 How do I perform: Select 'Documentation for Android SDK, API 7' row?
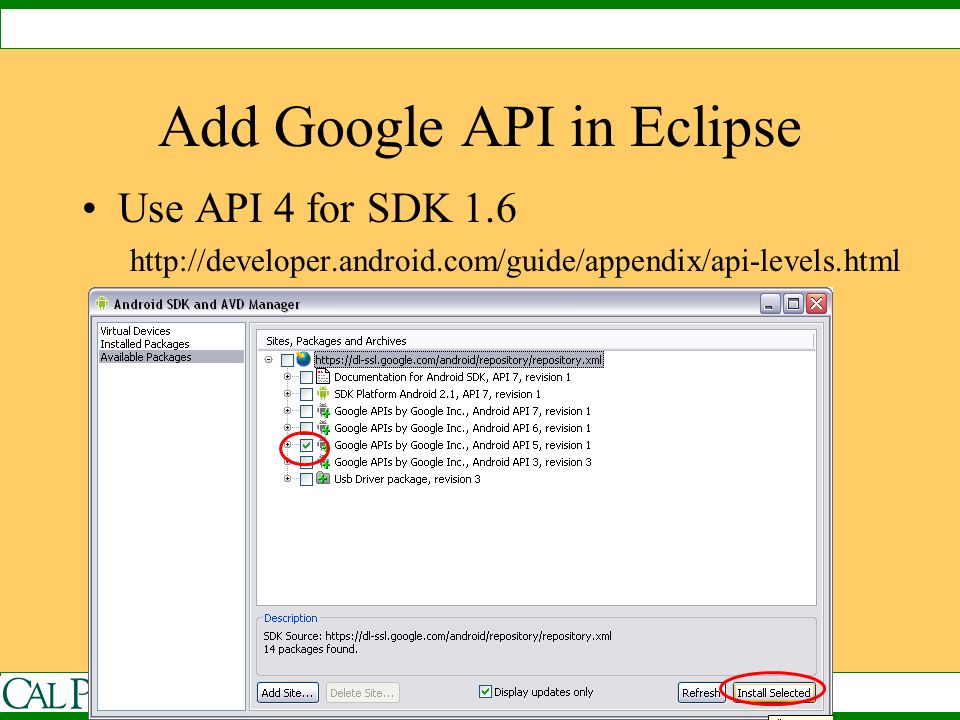(x=452, y=377)
